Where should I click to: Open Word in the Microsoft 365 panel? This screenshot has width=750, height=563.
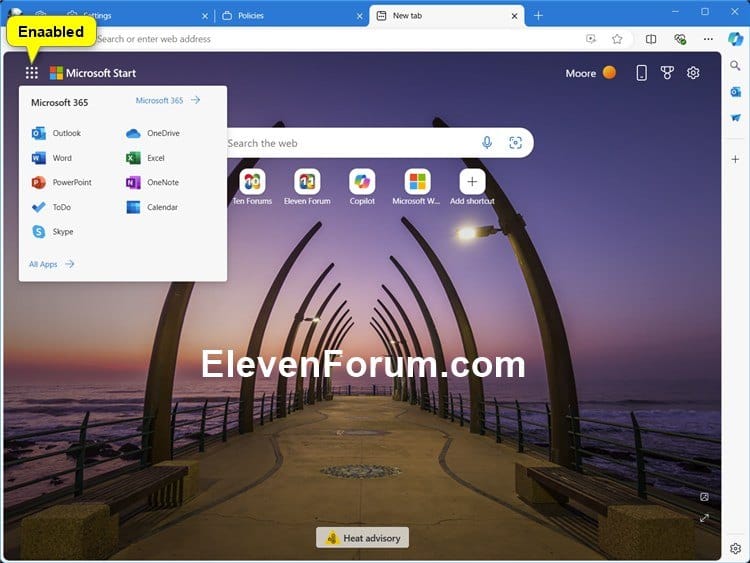pyautogui.click(x=52, y=158)
